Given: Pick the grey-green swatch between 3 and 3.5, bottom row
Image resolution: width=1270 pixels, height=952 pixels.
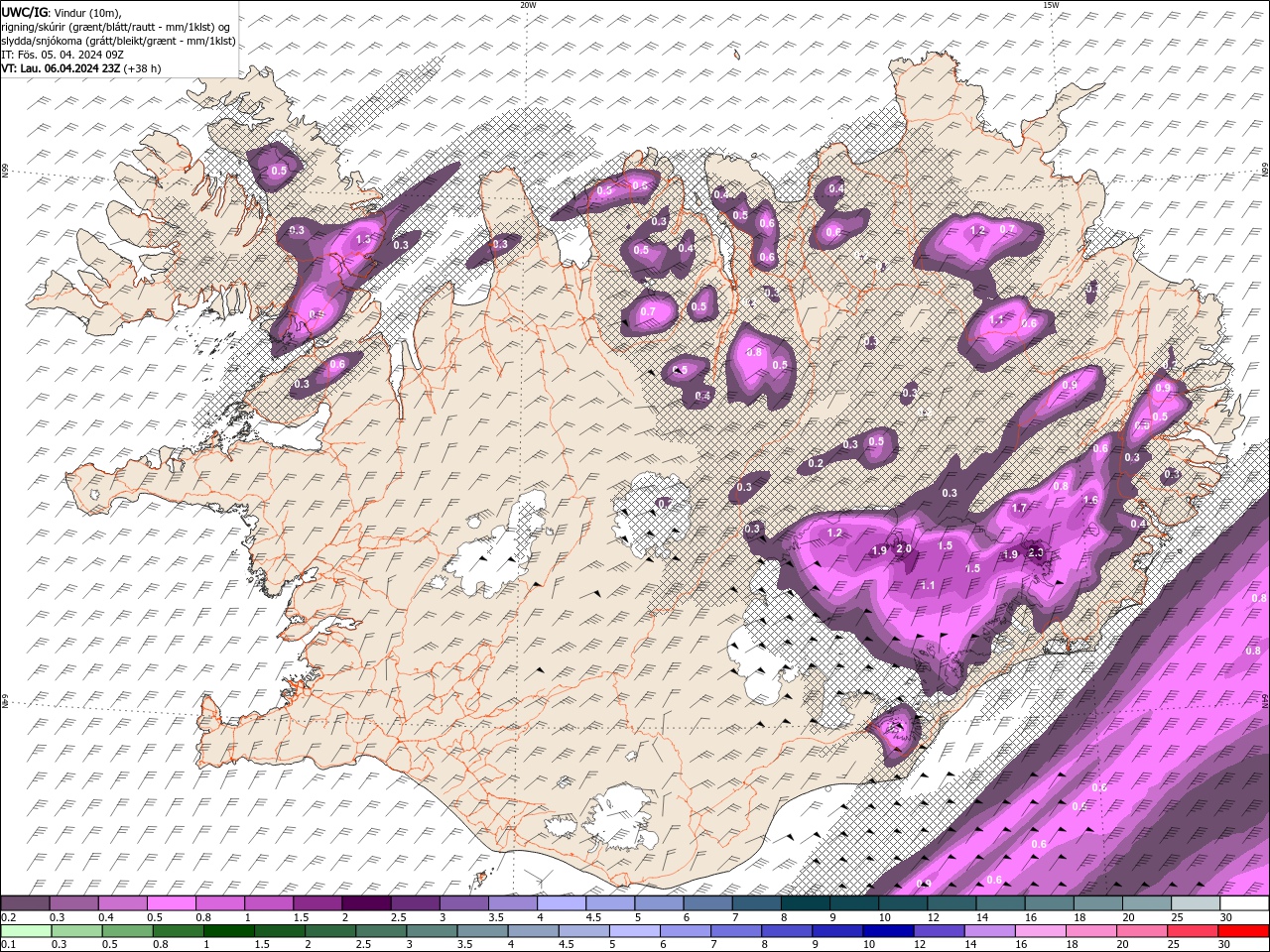Looking at the screenshot, I should click(x=432, y=930).
